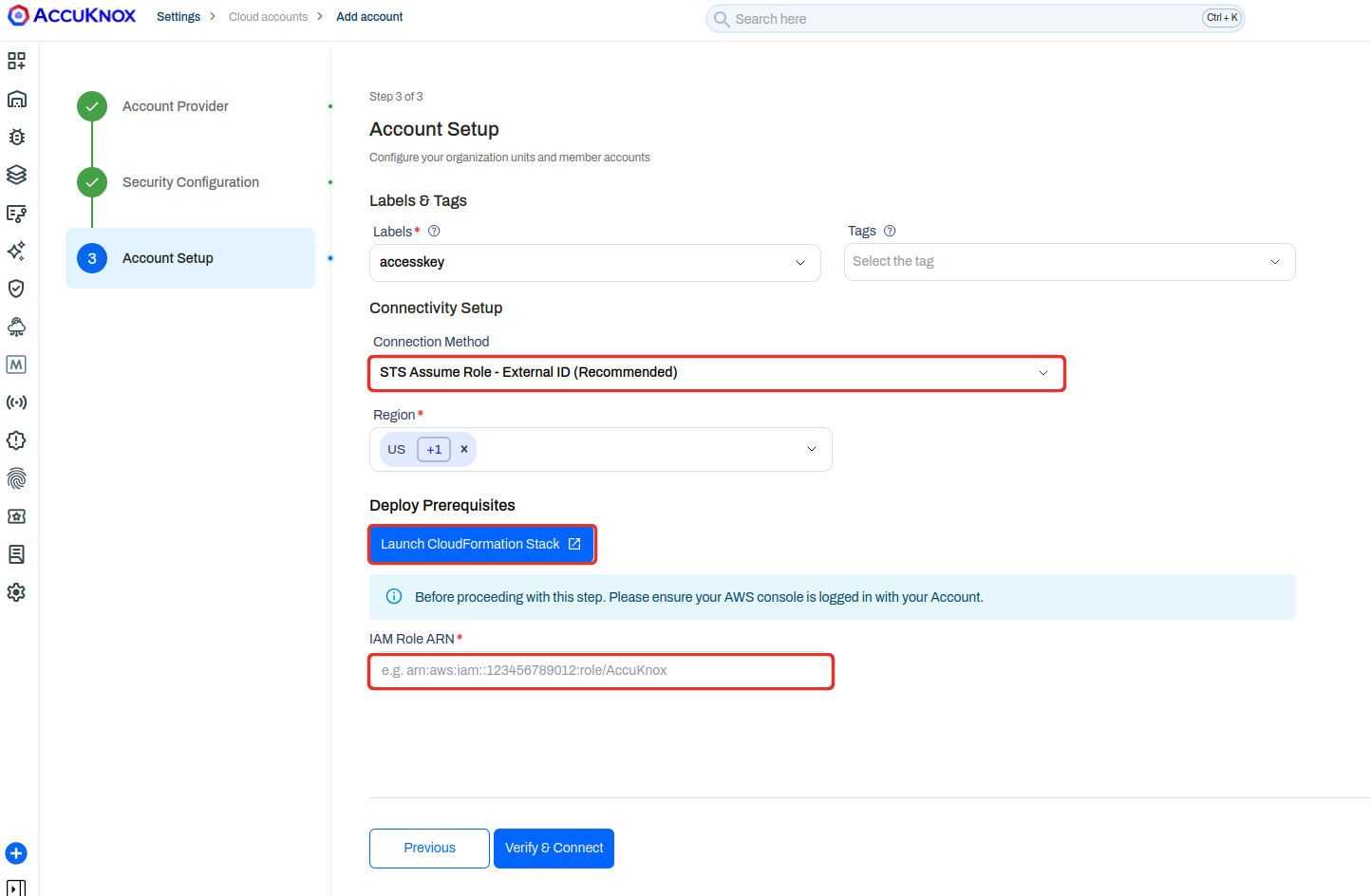Open the inventory building icon in sidebar
This screenshot has height=896, width=1371.
click(16, 99)
